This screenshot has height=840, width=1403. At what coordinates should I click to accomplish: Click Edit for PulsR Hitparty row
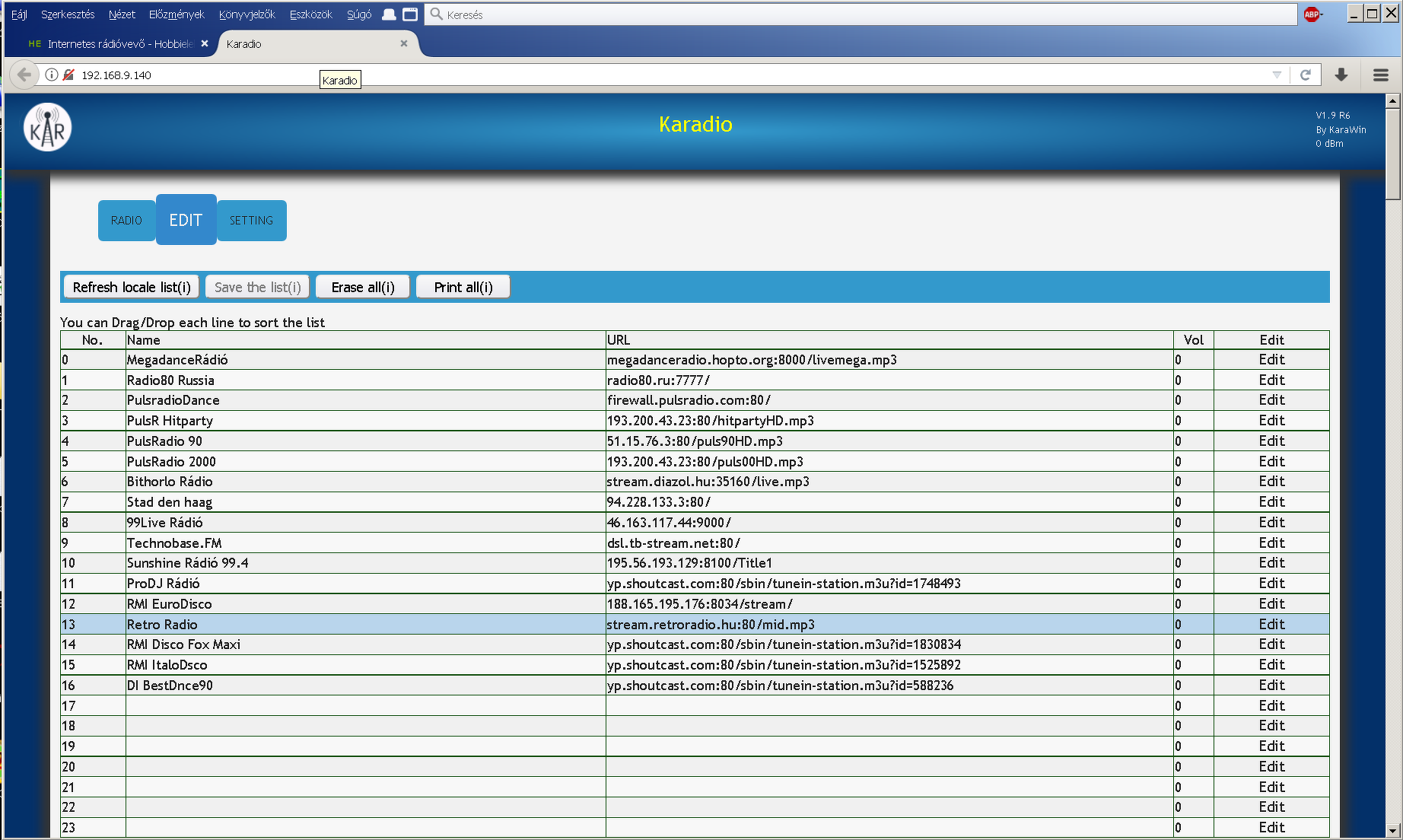pyautogui.click(x=1271, y=421)
